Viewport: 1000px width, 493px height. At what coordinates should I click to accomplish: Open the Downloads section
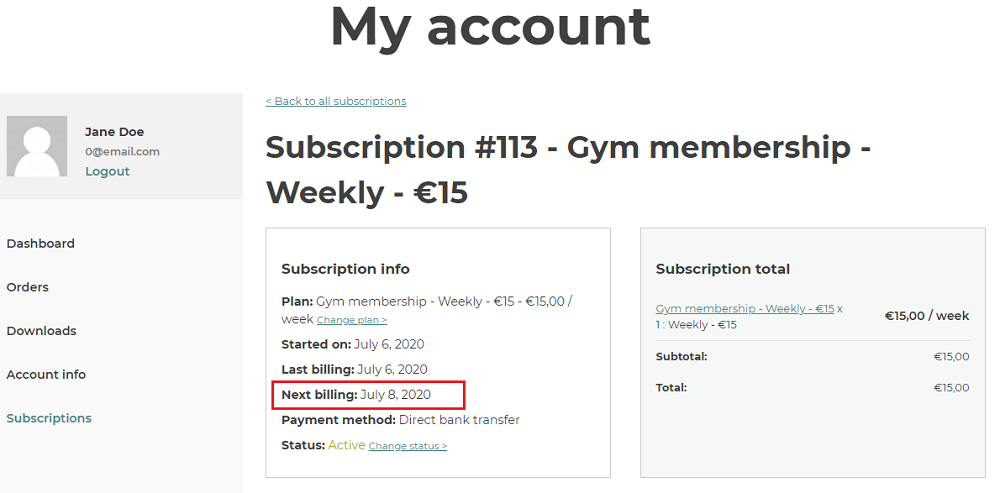tap(41, 331)
